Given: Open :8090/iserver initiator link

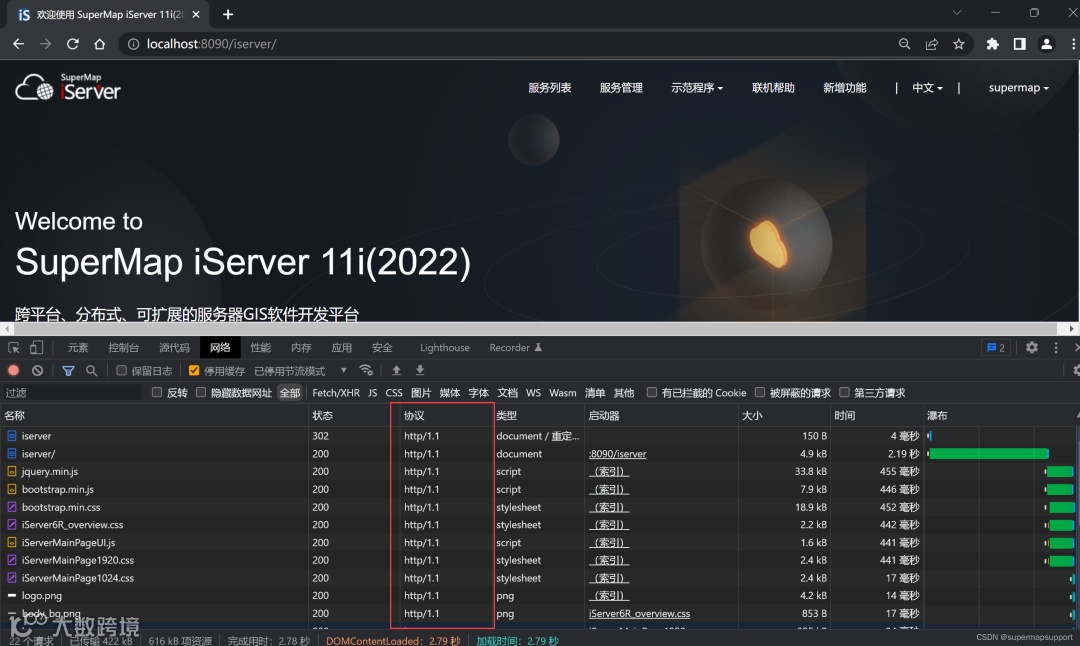Looking at the screenshot, I should pos(617,454).
